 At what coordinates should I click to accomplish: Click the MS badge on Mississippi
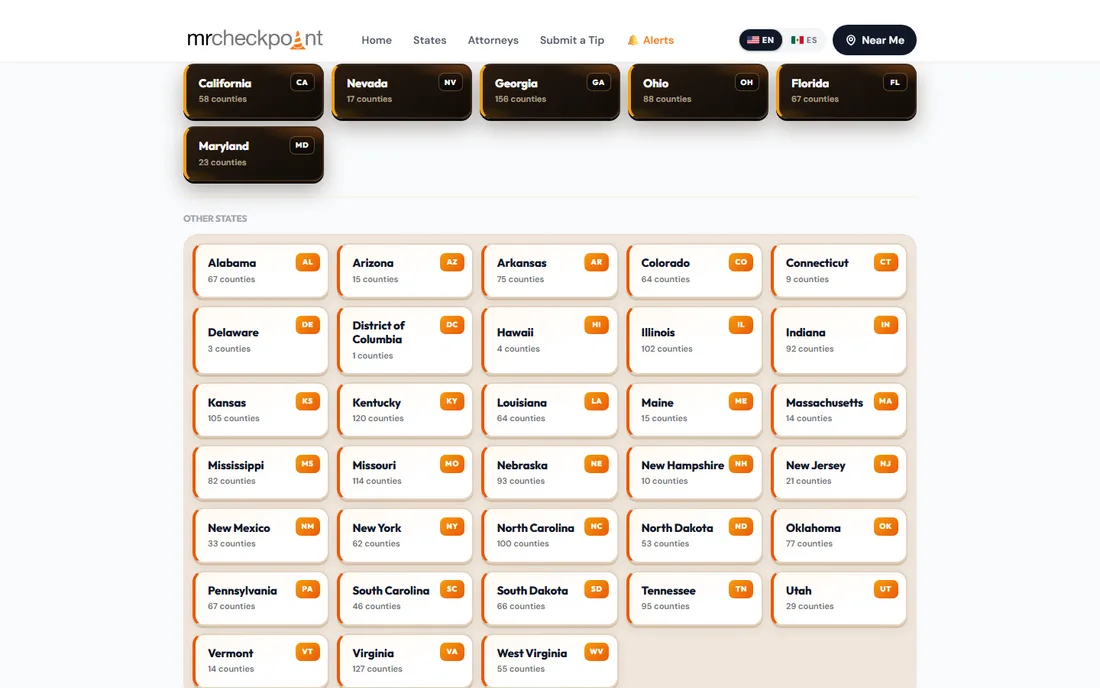pos(307,464)
